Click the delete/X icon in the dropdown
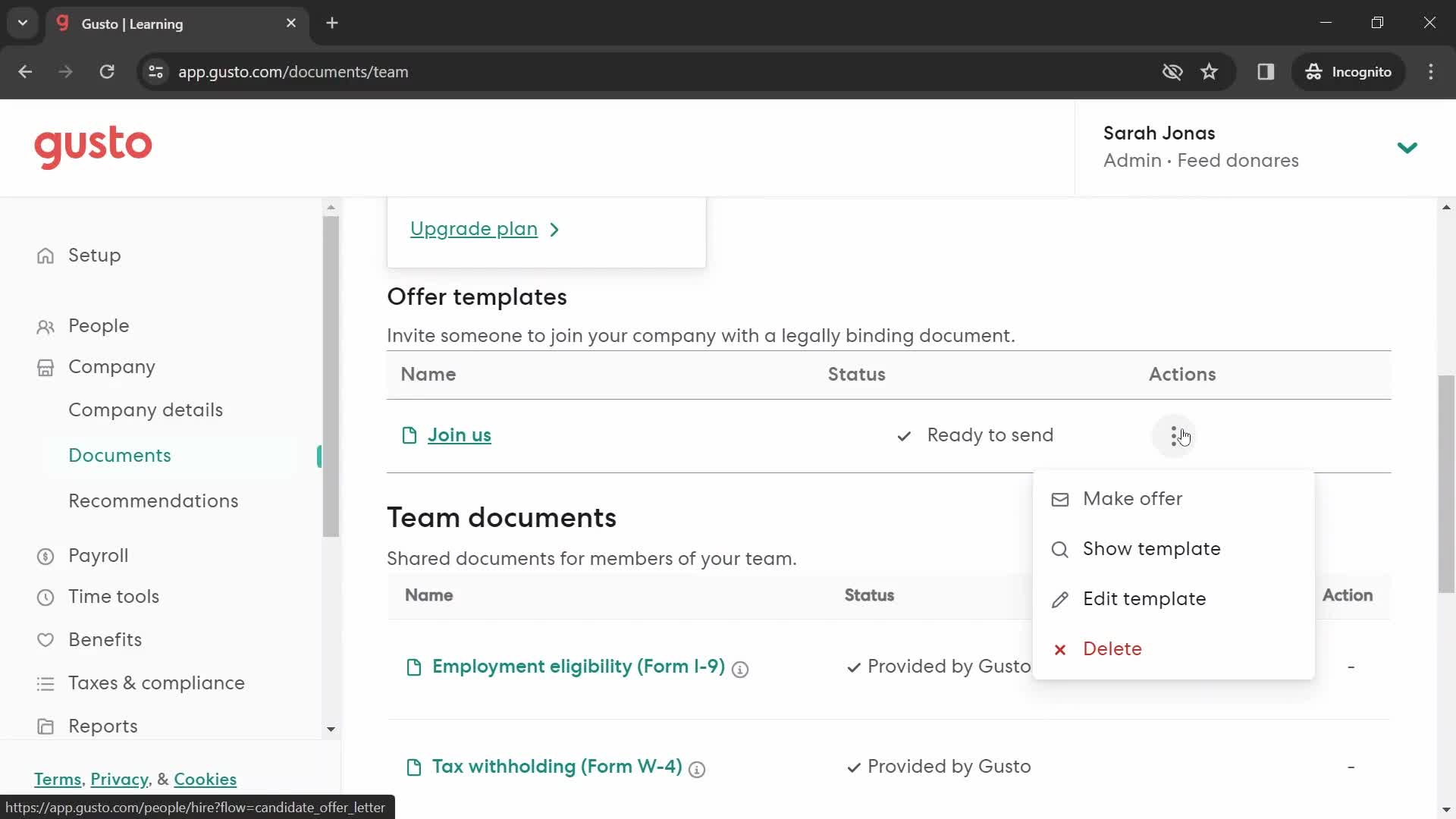Screen dimensions: 1456x819 pyautogui.click(x=1060, y=649)
